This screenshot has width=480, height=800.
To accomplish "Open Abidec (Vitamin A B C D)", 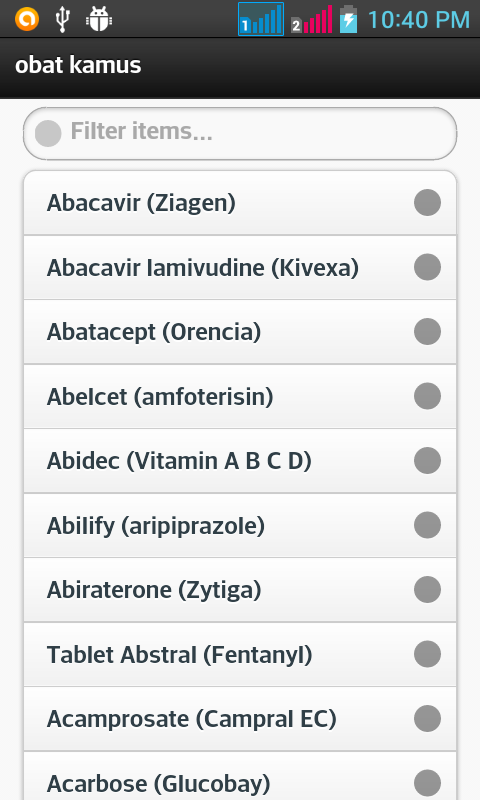I will click(240, 461).
